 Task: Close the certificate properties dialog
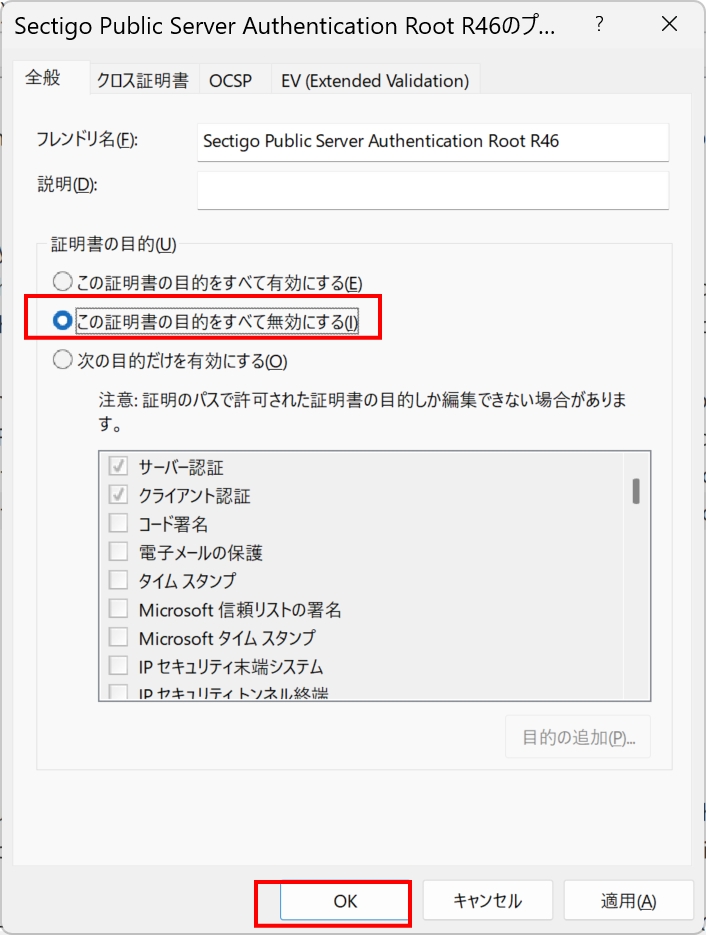(669, 24)
